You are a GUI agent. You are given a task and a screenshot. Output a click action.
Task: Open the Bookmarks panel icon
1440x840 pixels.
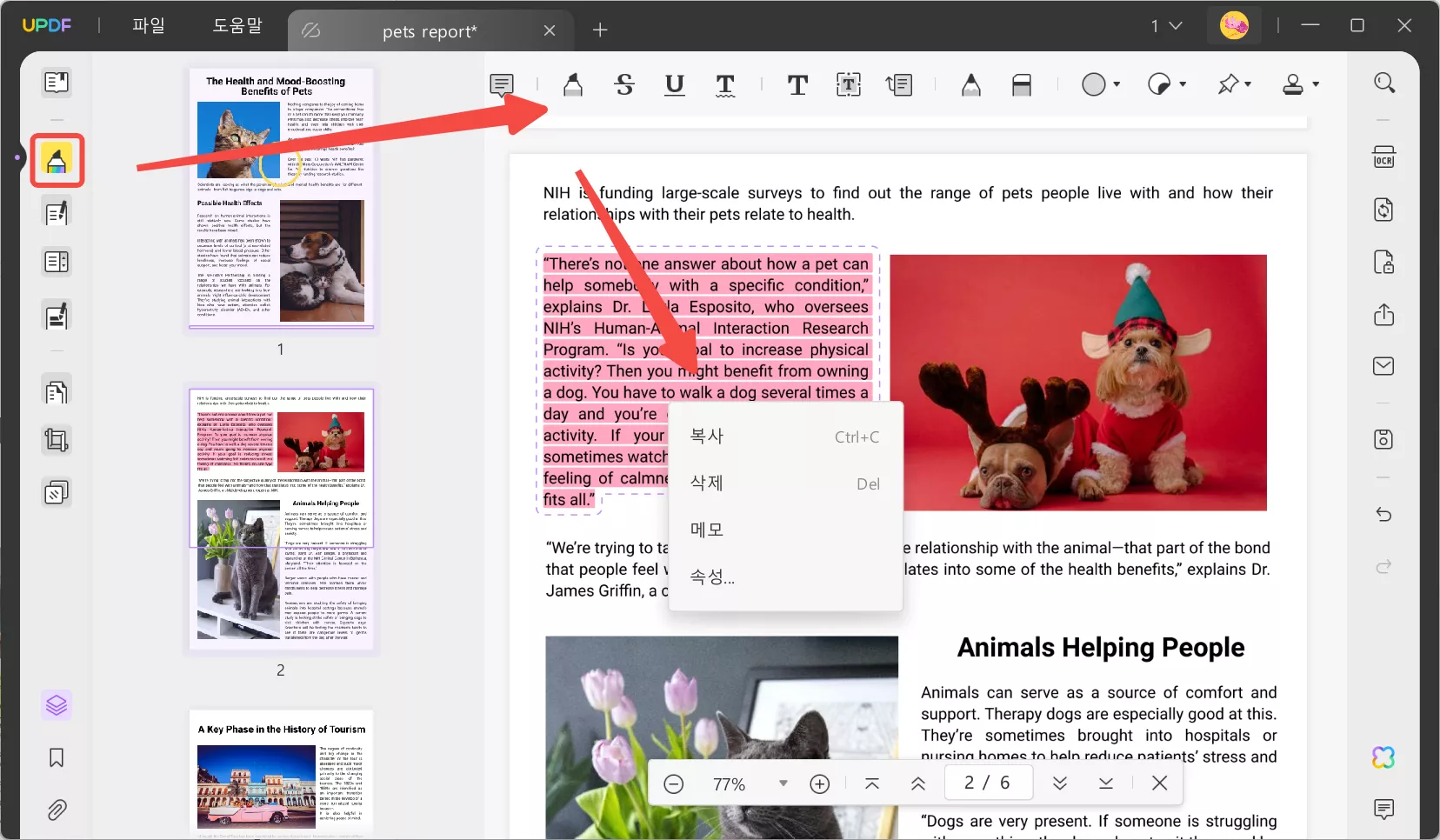point(57,758)
